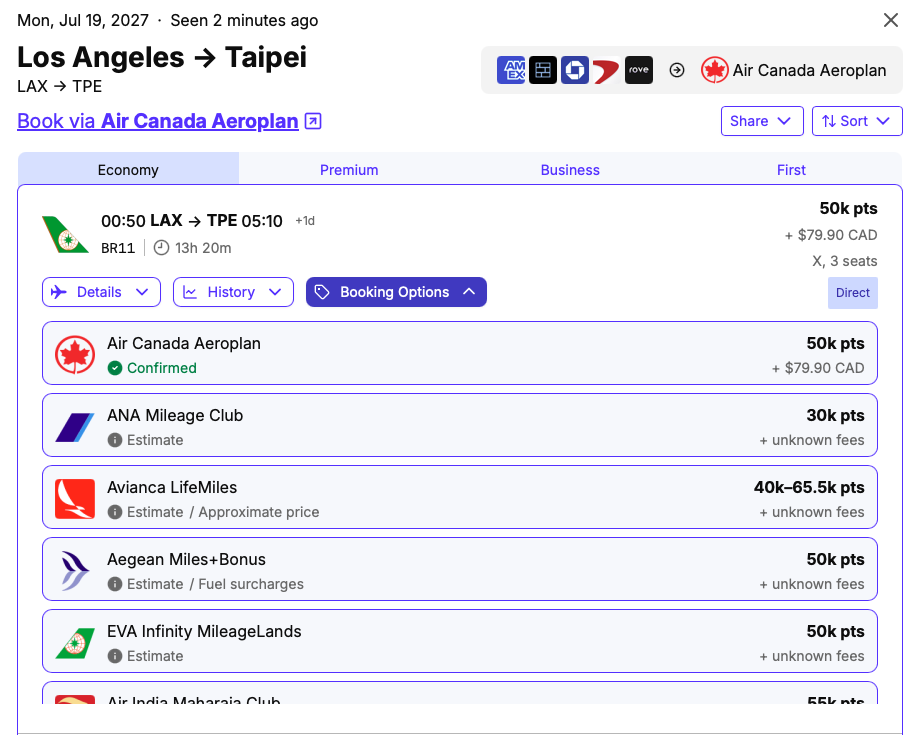Click the BR11 flight number
920x735 pixels.
(118, 248)
